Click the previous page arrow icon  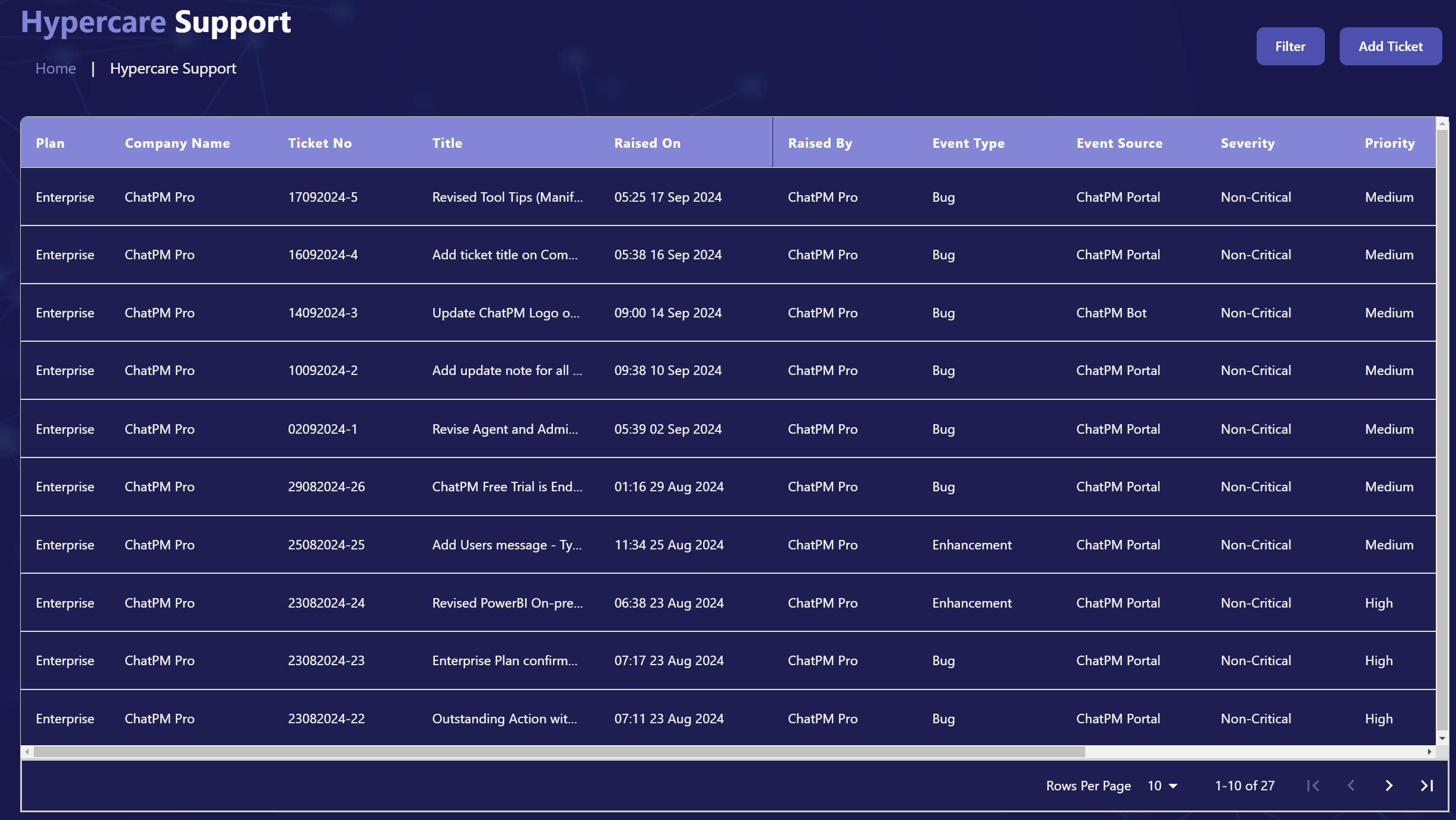(x=1351, y=786)
